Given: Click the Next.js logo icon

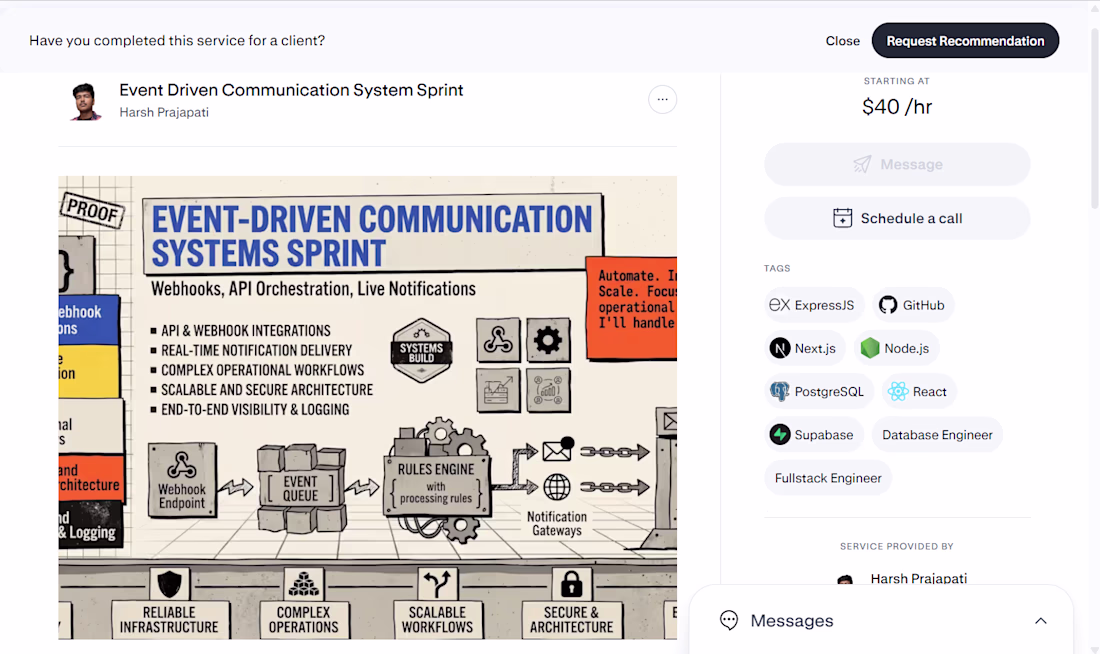Looking at the screenshot, I should coord(779,348).
